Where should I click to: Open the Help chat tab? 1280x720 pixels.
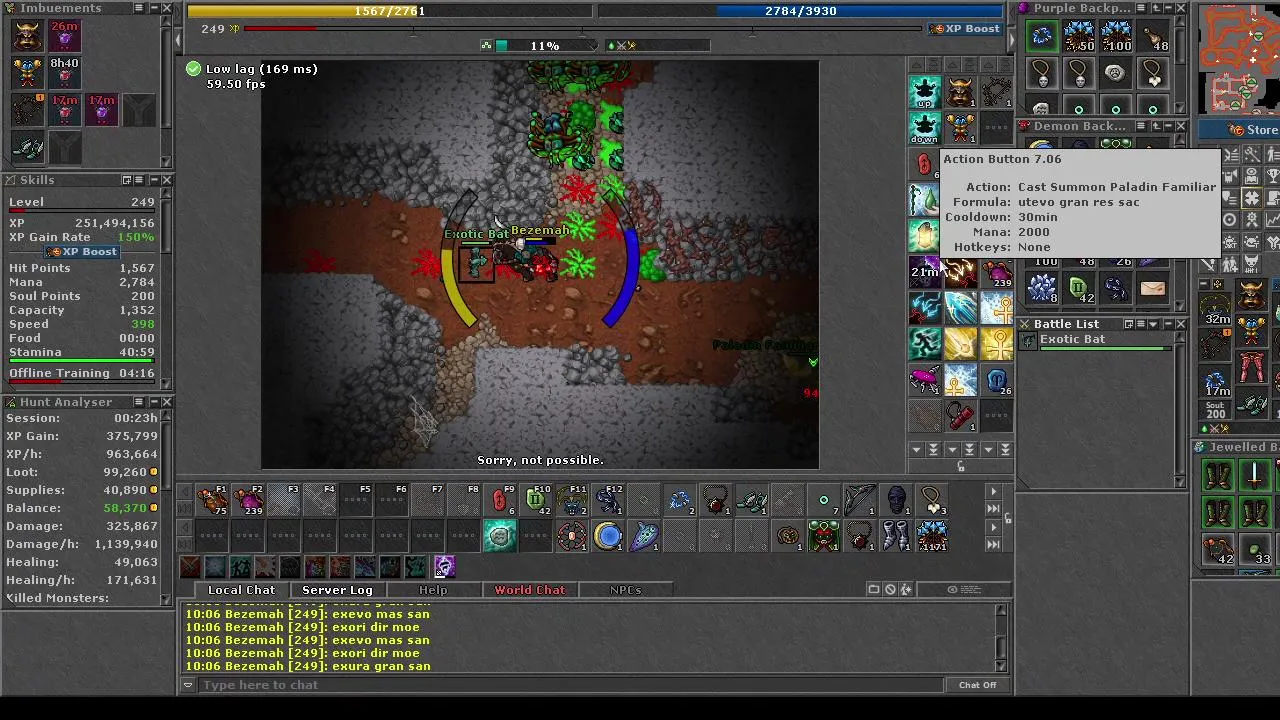(x=433, y=590)
